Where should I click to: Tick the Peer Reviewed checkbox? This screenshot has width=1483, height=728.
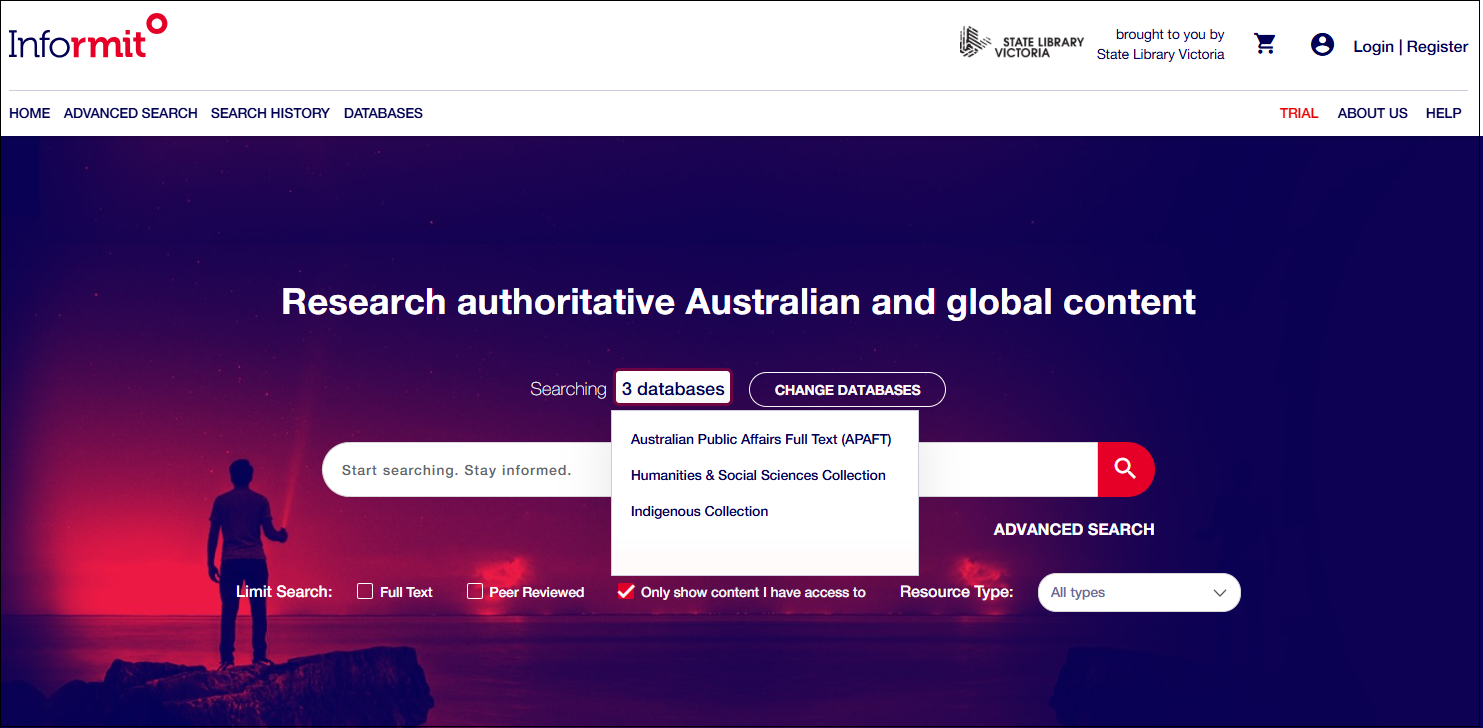475,592
